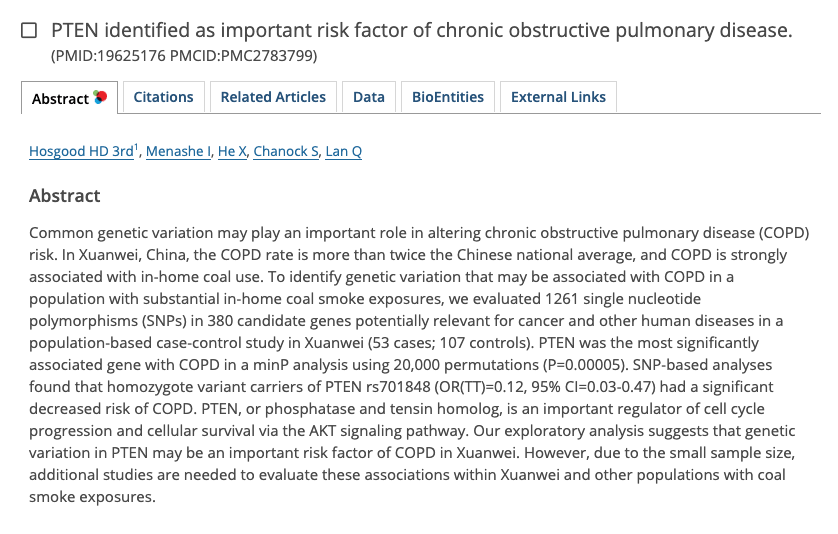Click the red-blue annotation icon on Abstract tab
Viewport: 838px width, 534px height.
coord(100,97)
